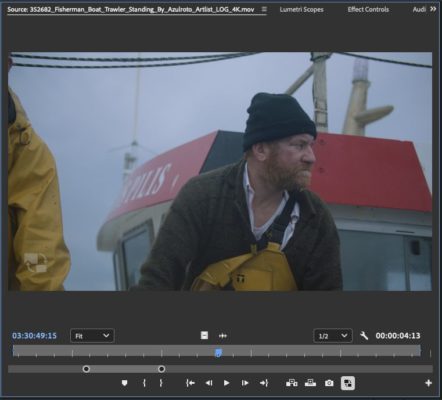
Task: Click the blue playhead on the time ruler
Action: click(x=218, y=353)
